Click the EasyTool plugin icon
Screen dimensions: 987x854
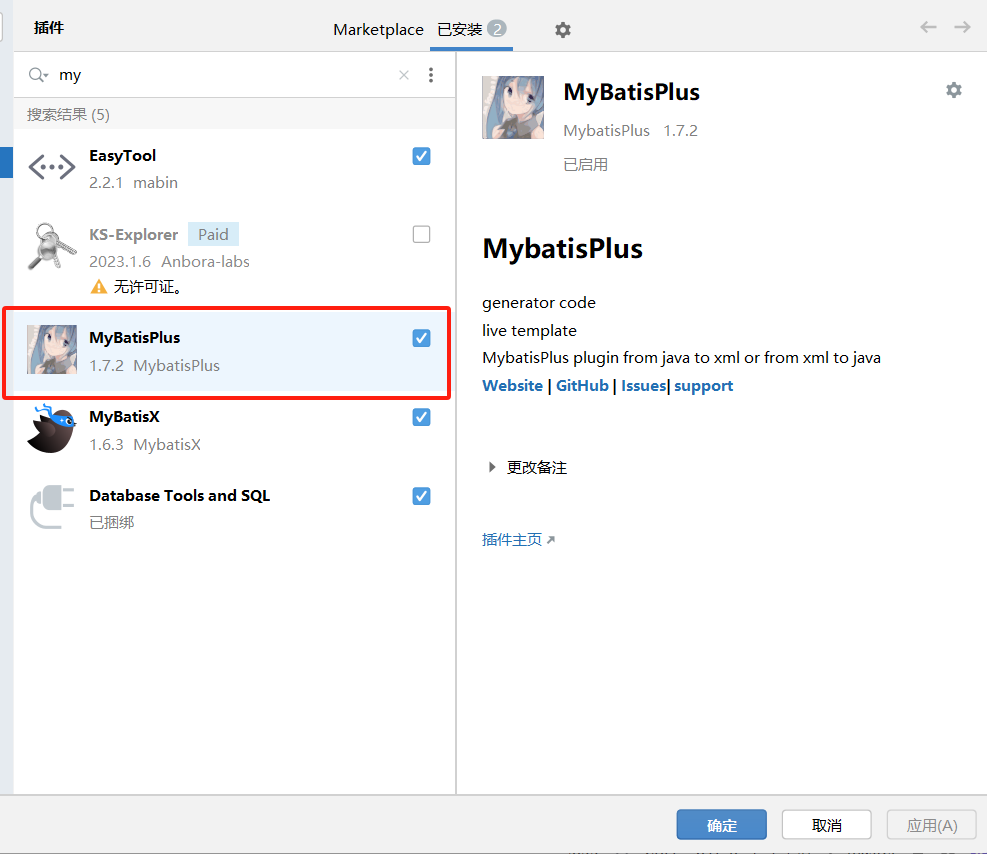tap(51, 166)
